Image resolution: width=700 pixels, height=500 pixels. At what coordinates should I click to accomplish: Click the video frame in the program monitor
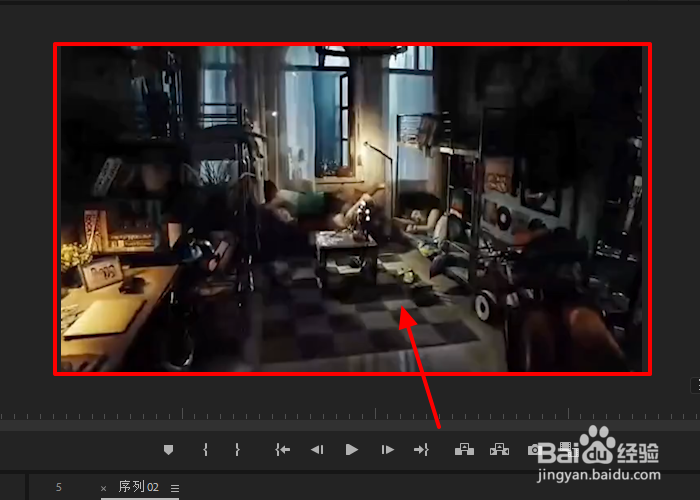[x=352, y=209]
